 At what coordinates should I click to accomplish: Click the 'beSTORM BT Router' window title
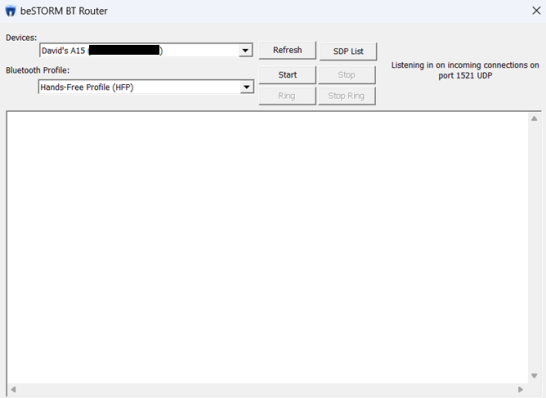click(64, 11)
